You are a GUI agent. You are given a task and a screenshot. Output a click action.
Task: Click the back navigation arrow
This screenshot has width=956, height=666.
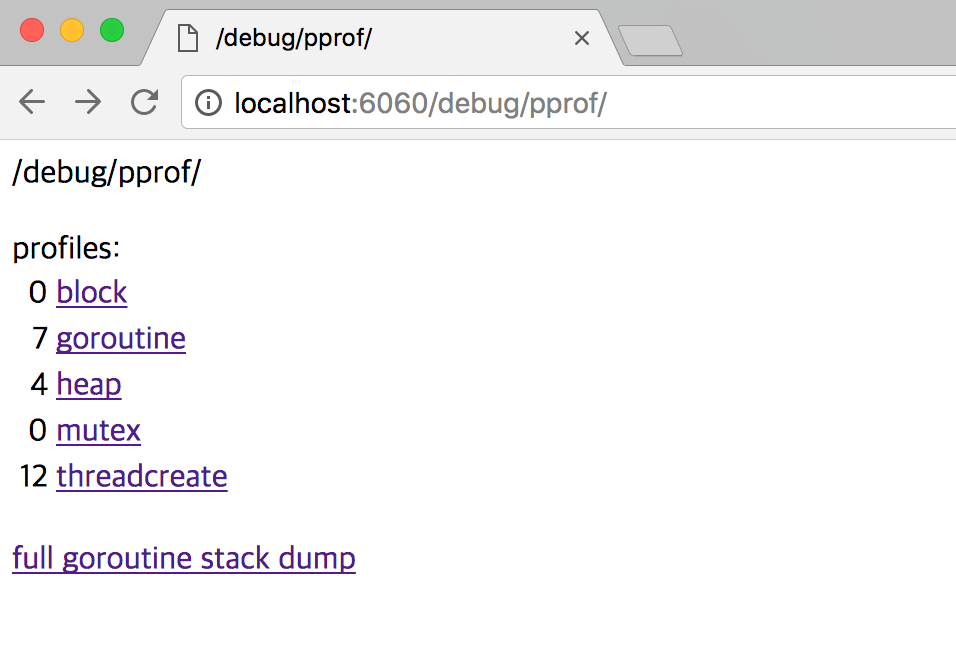pos(31,102)
